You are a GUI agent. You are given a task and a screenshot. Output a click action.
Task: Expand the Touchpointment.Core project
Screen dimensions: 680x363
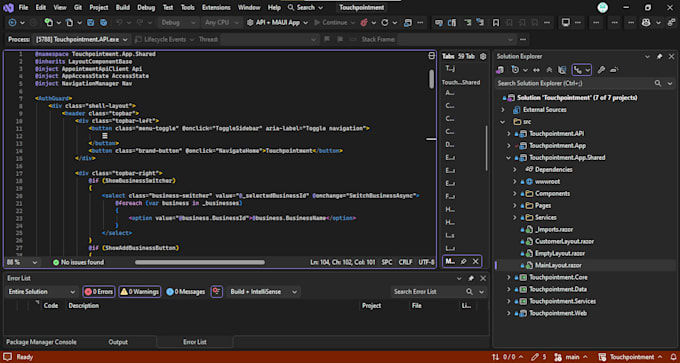509,277
